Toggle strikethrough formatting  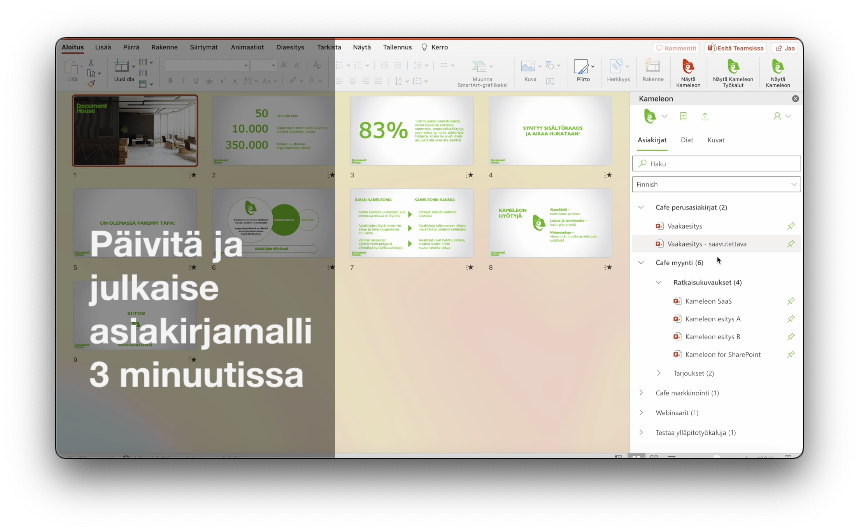tap(209, 81)
